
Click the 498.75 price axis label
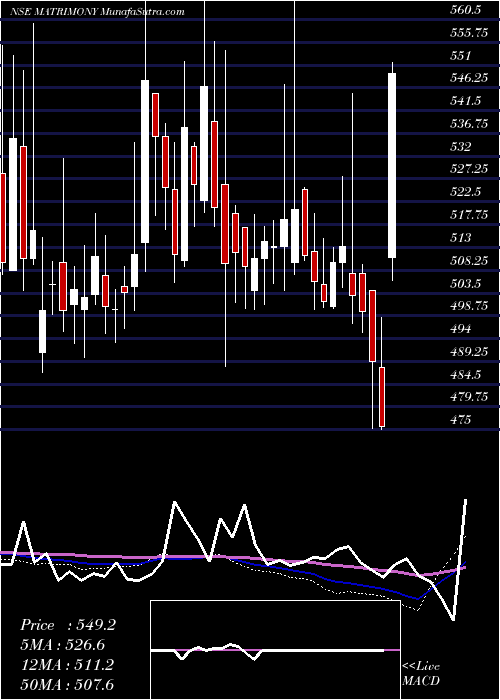point(469,306)
